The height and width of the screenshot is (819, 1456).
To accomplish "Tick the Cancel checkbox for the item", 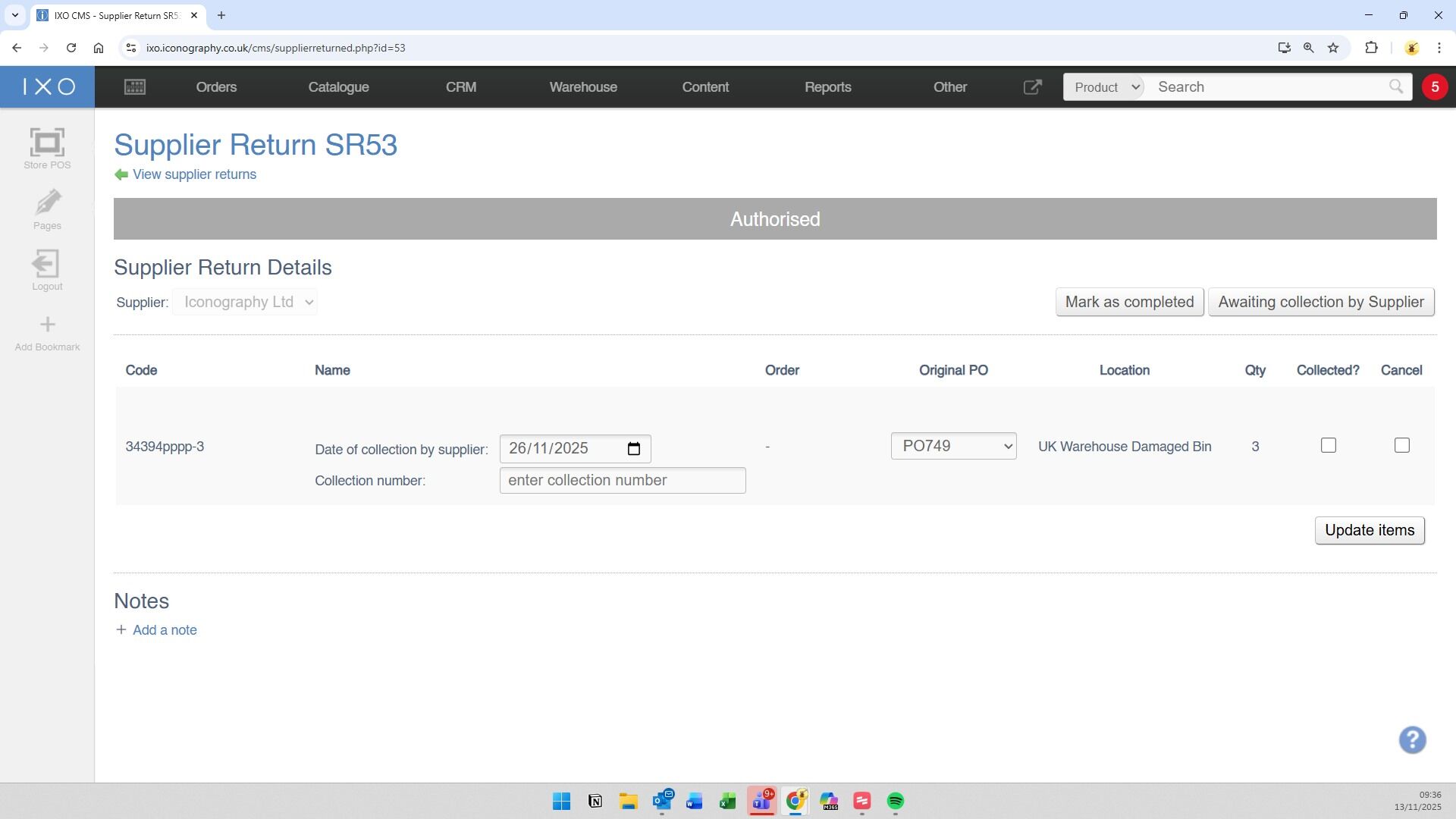I will [x=1401, y=446].
